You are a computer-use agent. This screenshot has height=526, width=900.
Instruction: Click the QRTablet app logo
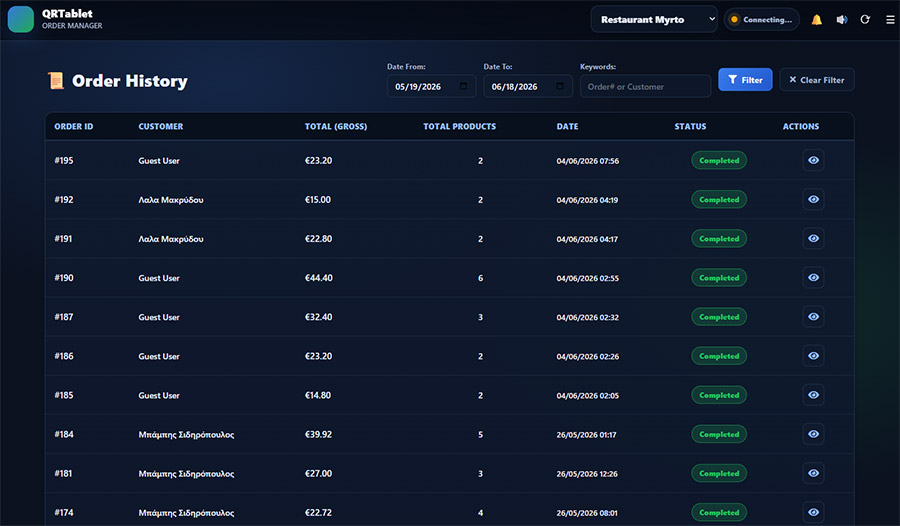21,19
